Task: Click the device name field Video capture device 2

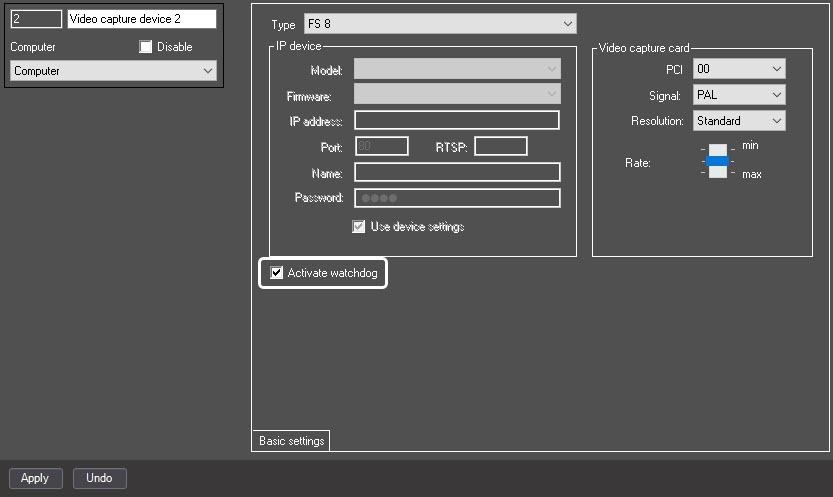Action: pyautogui.click(x=142, y=19)
